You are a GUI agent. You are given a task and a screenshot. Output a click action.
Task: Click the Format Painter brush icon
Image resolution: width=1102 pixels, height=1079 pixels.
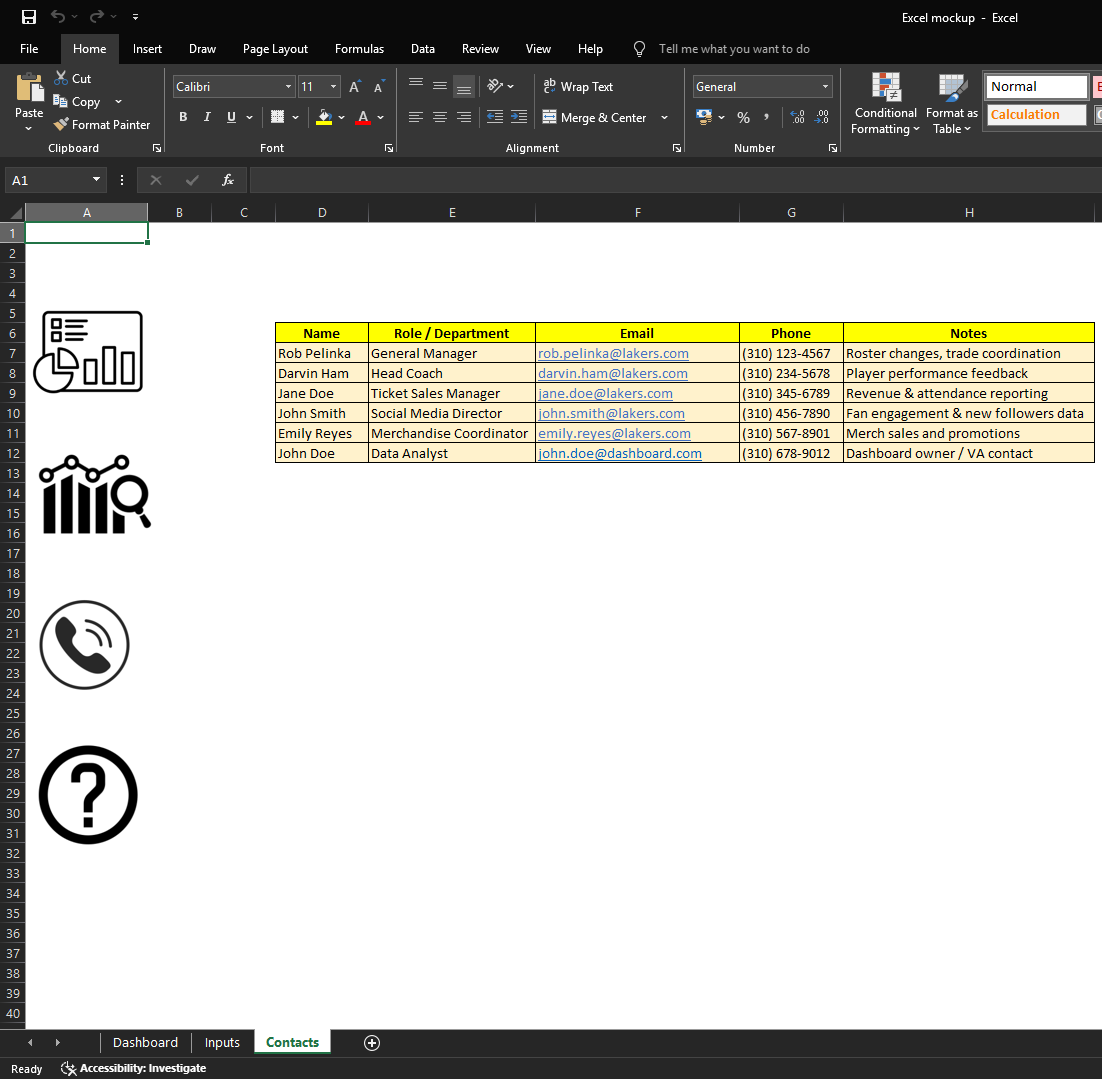click(x=62, y=125)
